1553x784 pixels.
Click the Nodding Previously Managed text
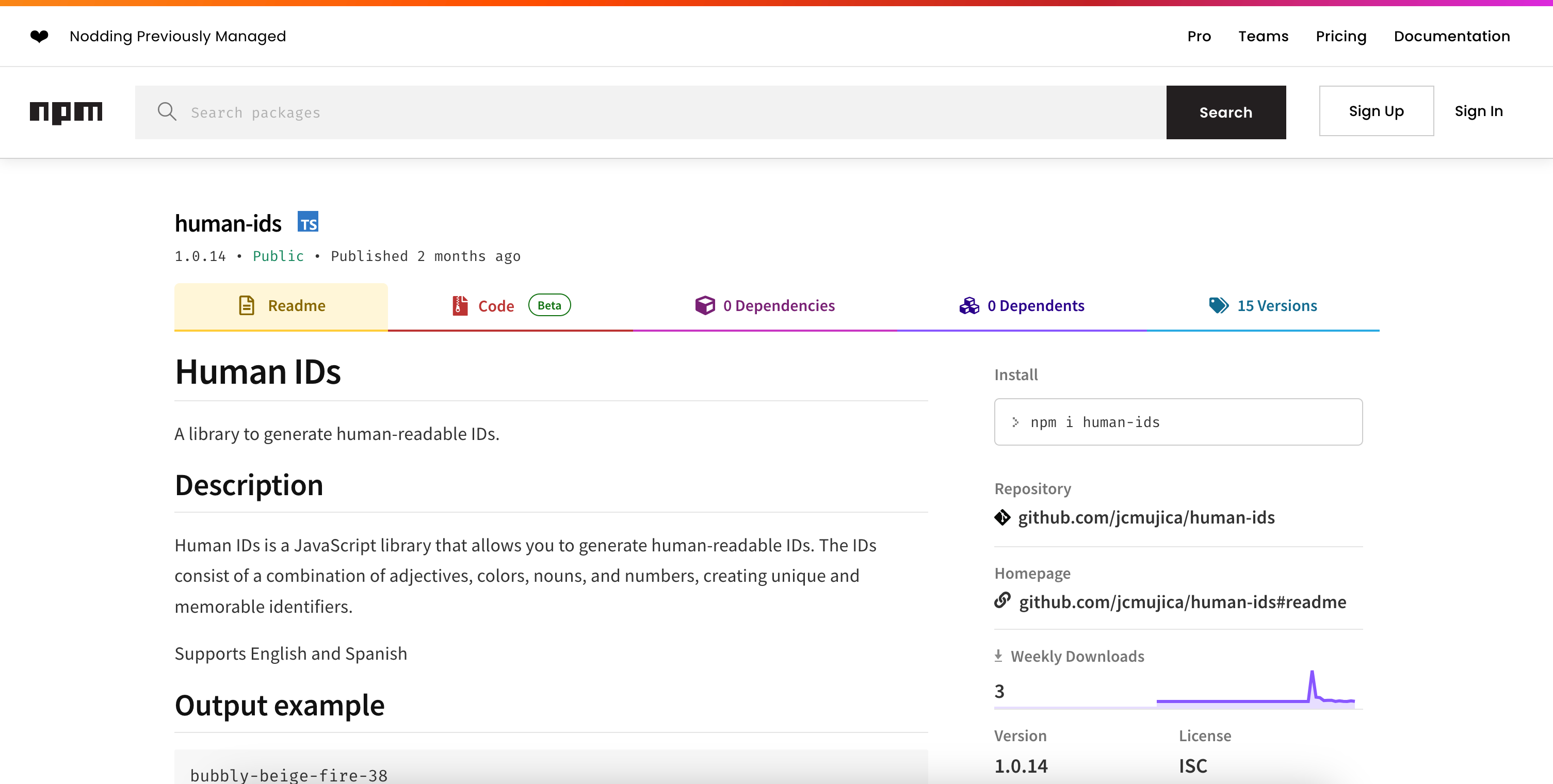178,37
